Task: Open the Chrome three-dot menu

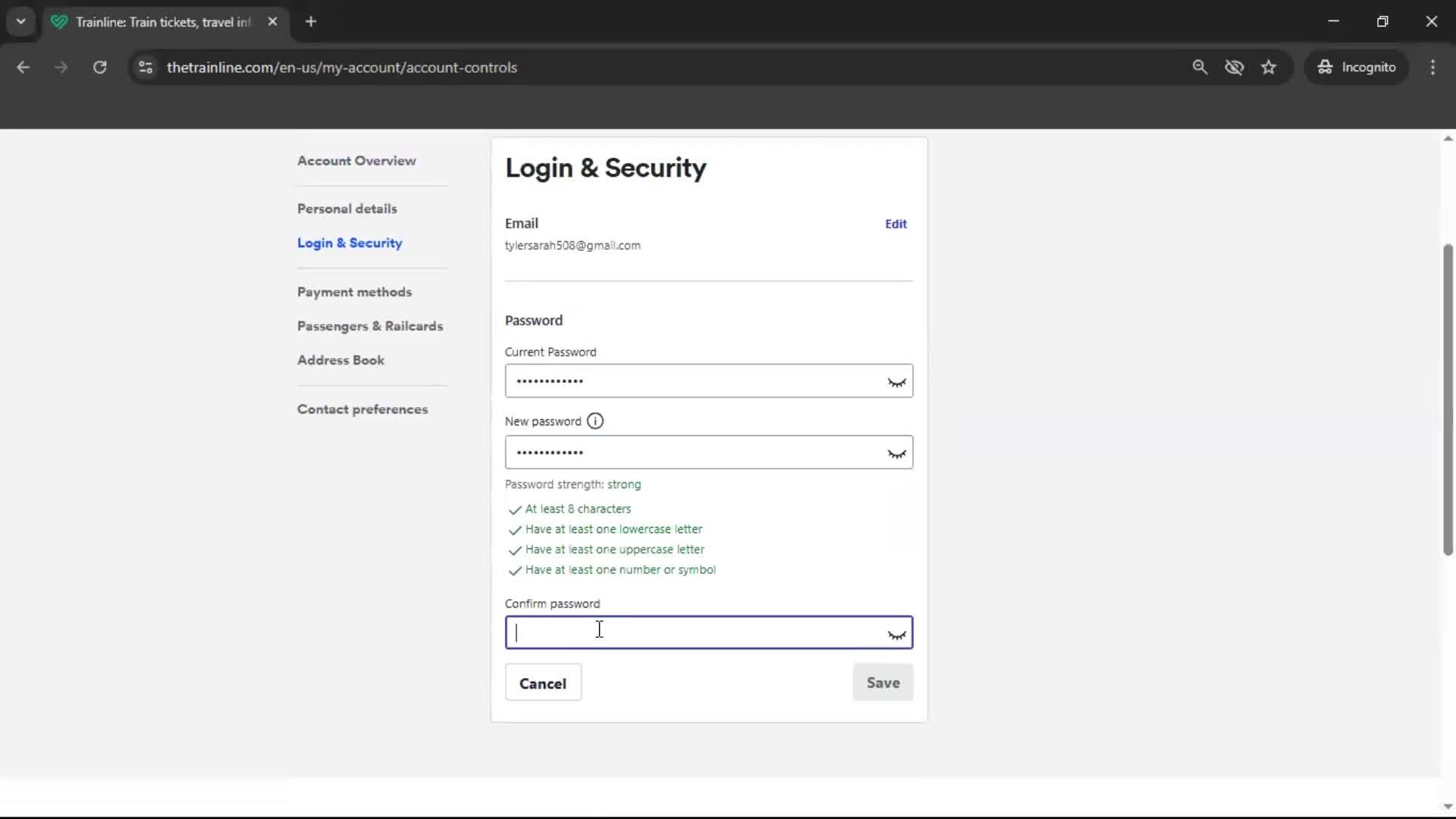Action: tap(1432, 67)
